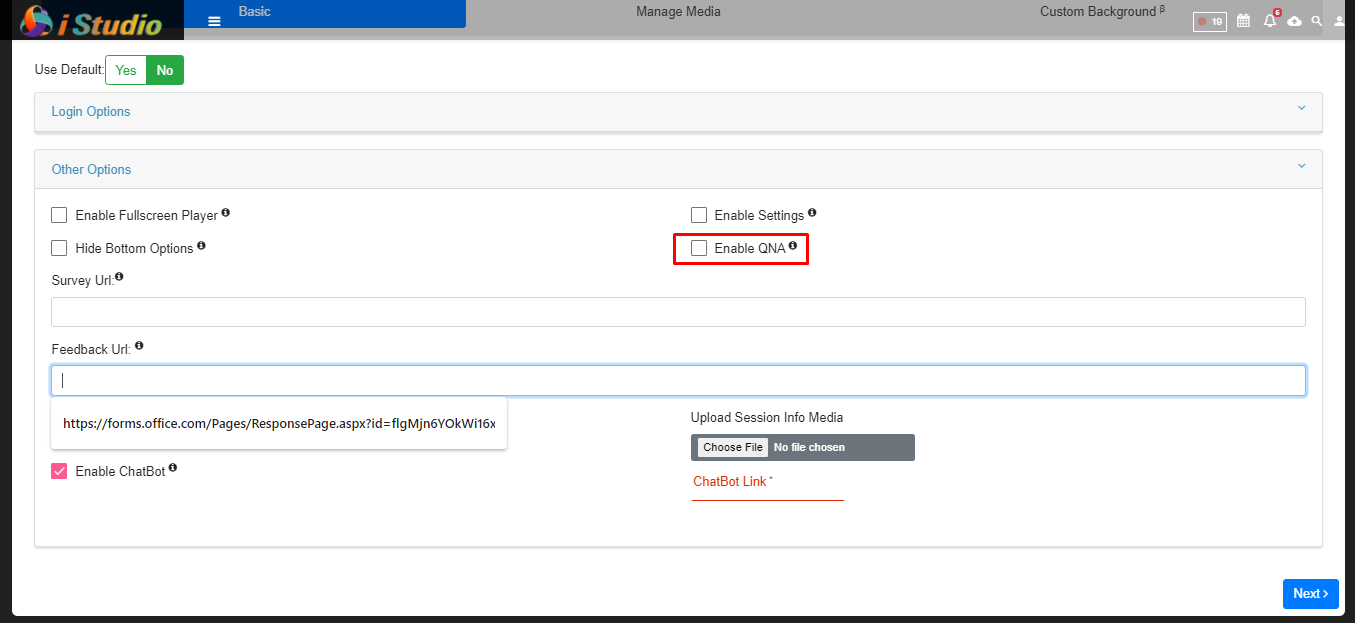Screen dimensions: 1355x623
Task: Click the Other Options section title
Action: click(x=91, y=169)
